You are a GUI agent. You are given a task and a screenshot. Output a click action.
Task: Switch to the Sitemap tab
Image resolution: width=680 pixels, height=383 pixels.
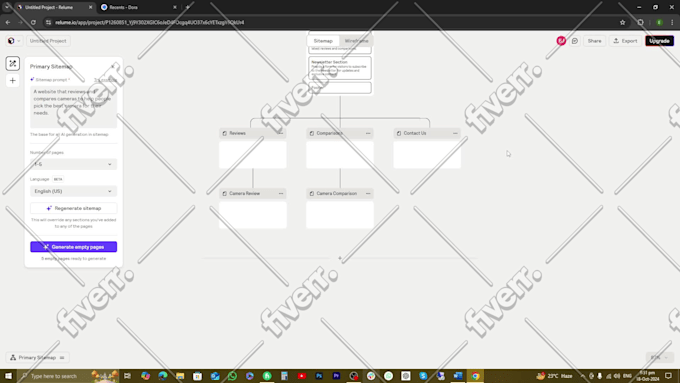click(x=323, y=41)
